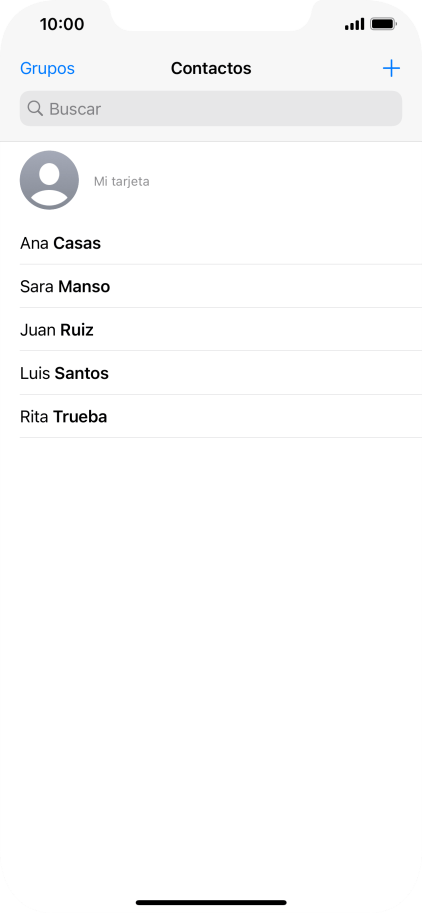The height and width of the screenshot is (913, 422).
Task: Open the Grupos link
Action: (x=47, y=68)
